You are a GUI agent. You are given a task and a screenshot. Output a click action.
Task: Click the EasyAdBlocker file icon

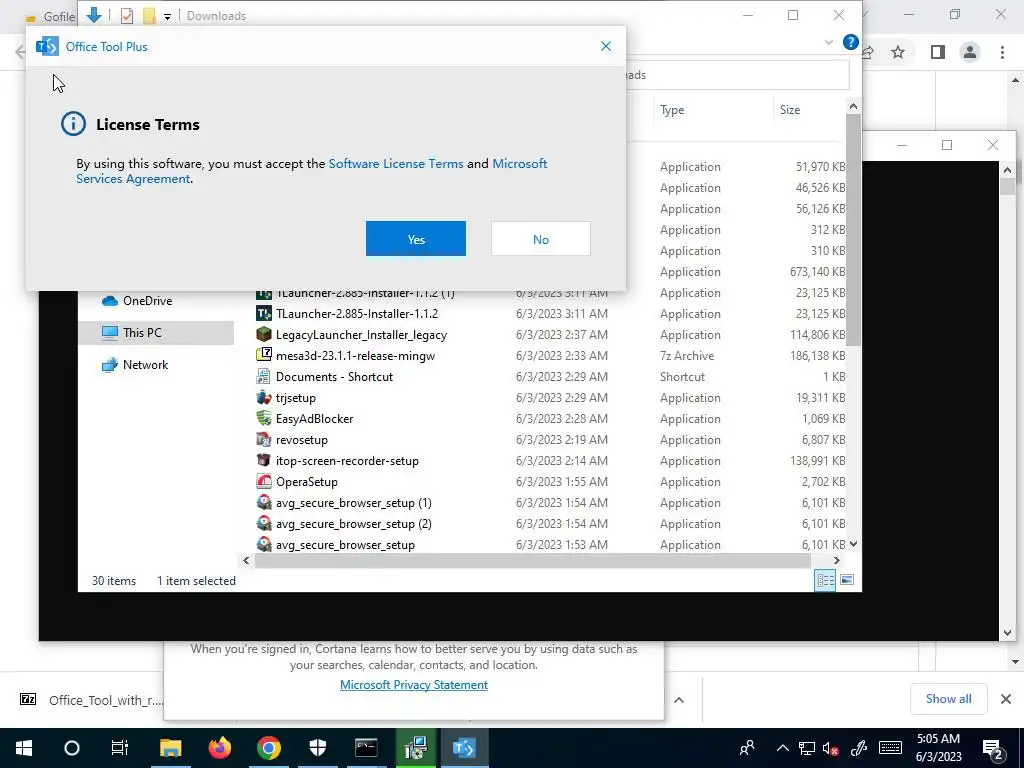pos(264,418)
